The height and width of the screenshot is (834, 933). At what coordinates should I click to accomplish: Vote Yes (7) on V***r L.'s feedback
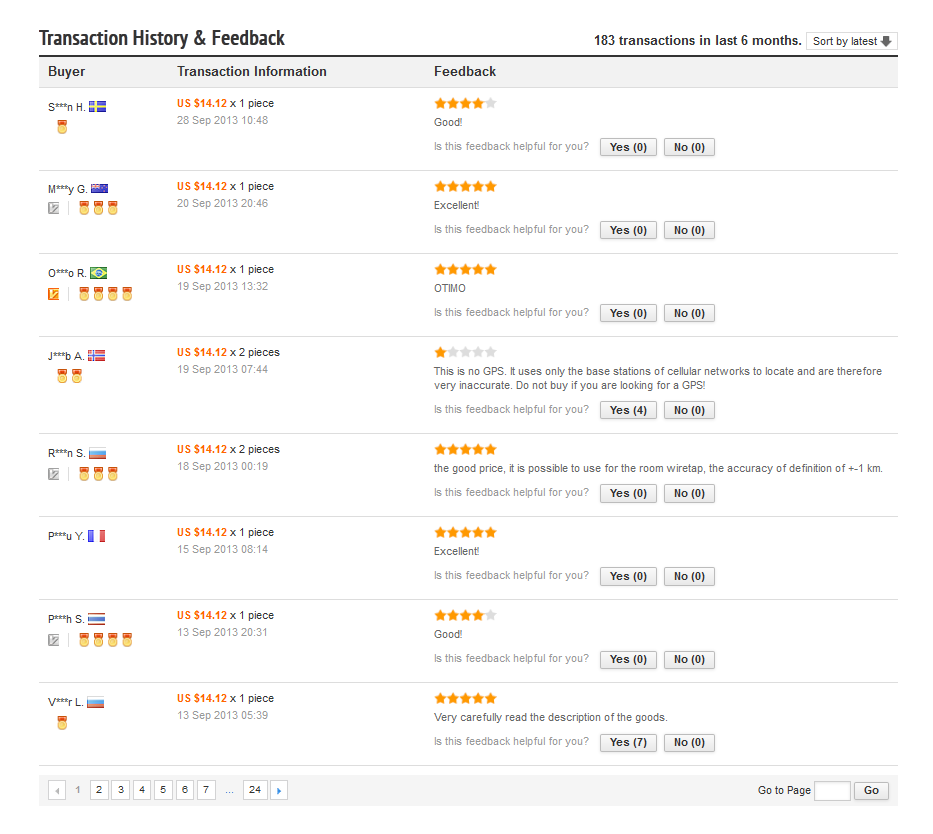point(628,742)
